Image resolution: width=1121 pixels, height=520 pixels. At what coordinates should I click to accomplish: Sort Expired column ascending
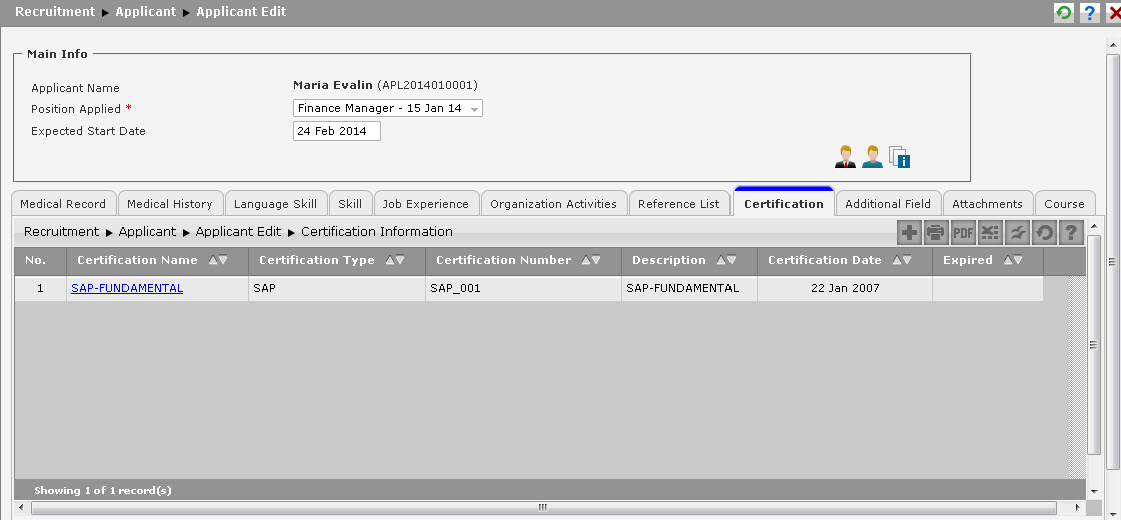[x=1008, y=260]
